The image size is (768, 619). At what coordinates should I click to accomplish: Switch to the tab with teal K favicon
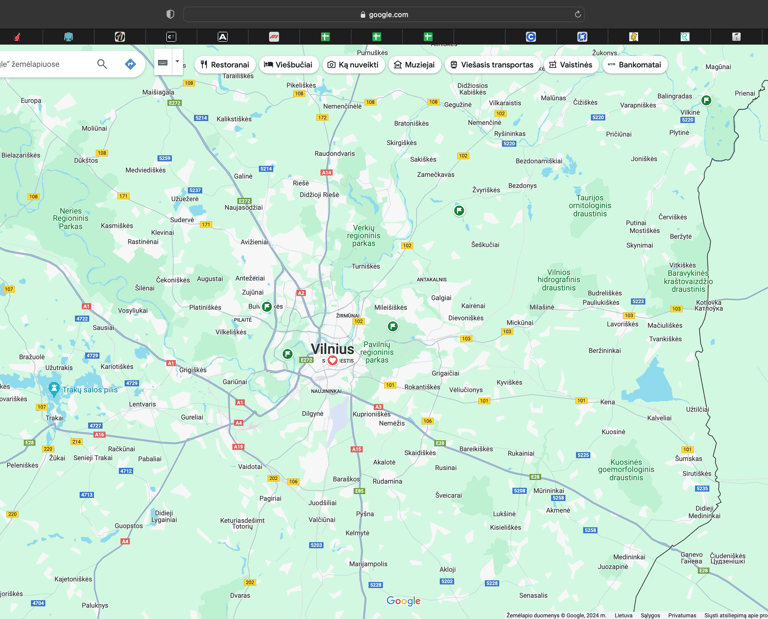tap(685, 37)
